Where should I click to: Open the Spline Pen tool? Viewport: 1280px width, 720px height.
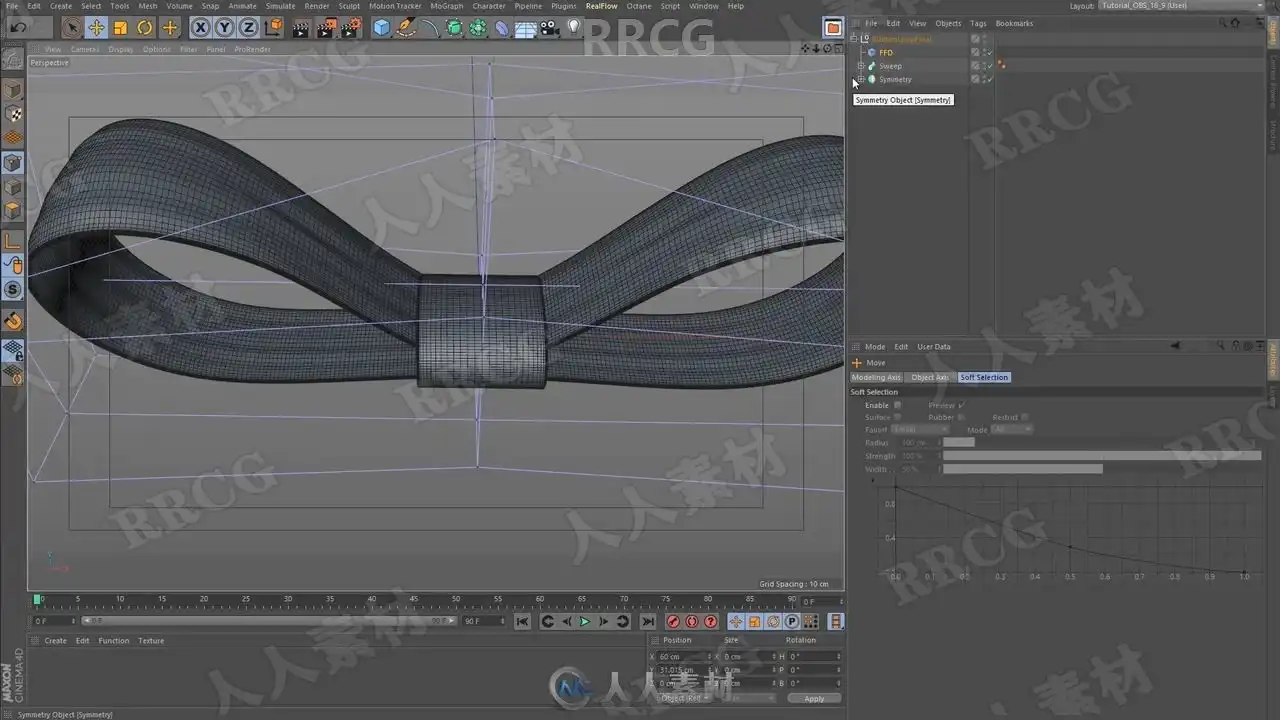point(406,28)
